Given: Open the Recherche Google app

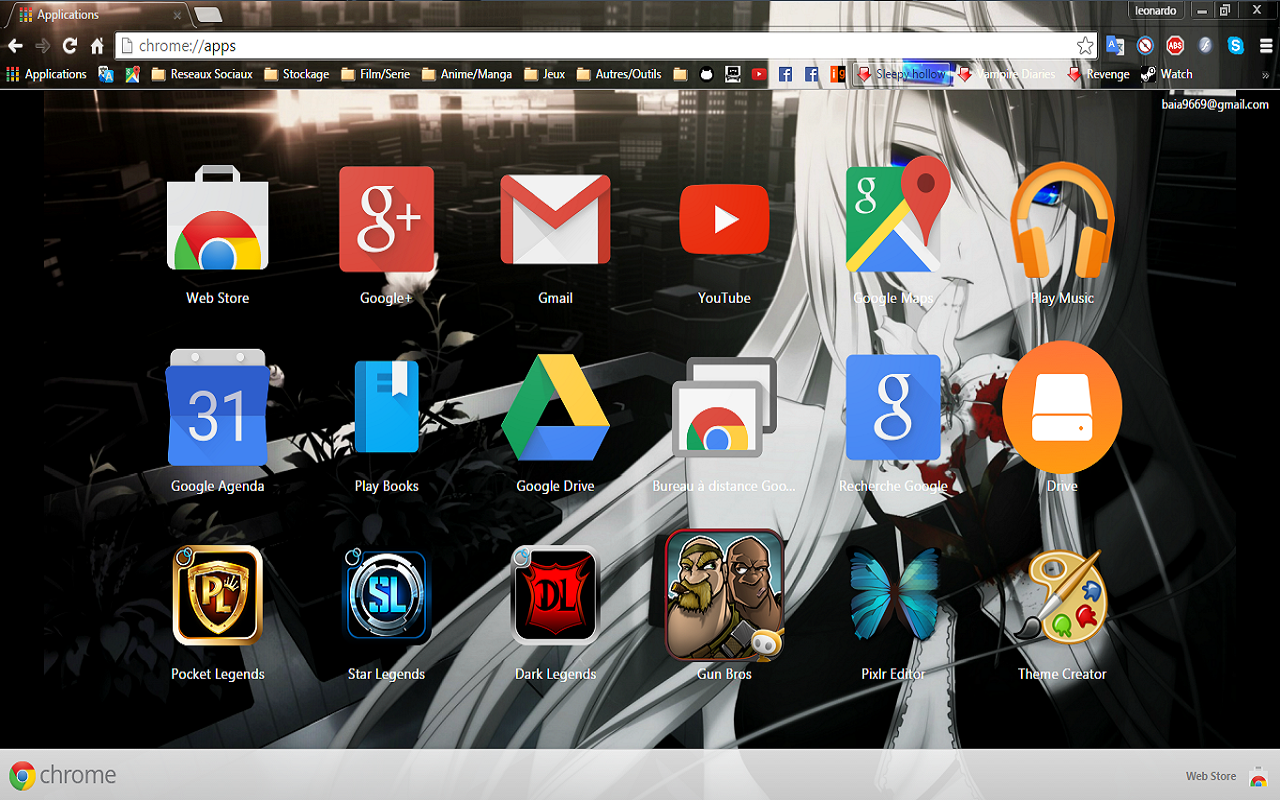Looking at the screenshot, I should coord(893,408).
